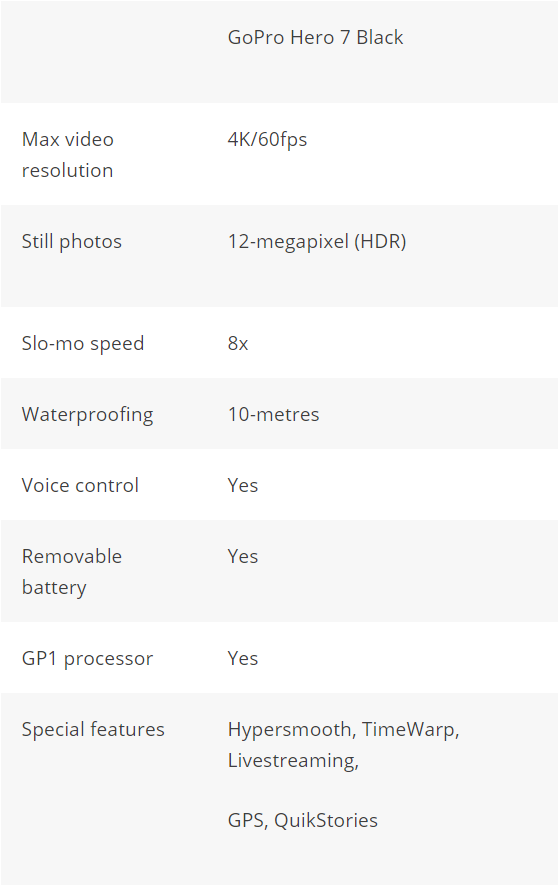This screenshot has width=558, height=888.
Task: Select the Slo-mo speed label
Action: click(83, 344)
